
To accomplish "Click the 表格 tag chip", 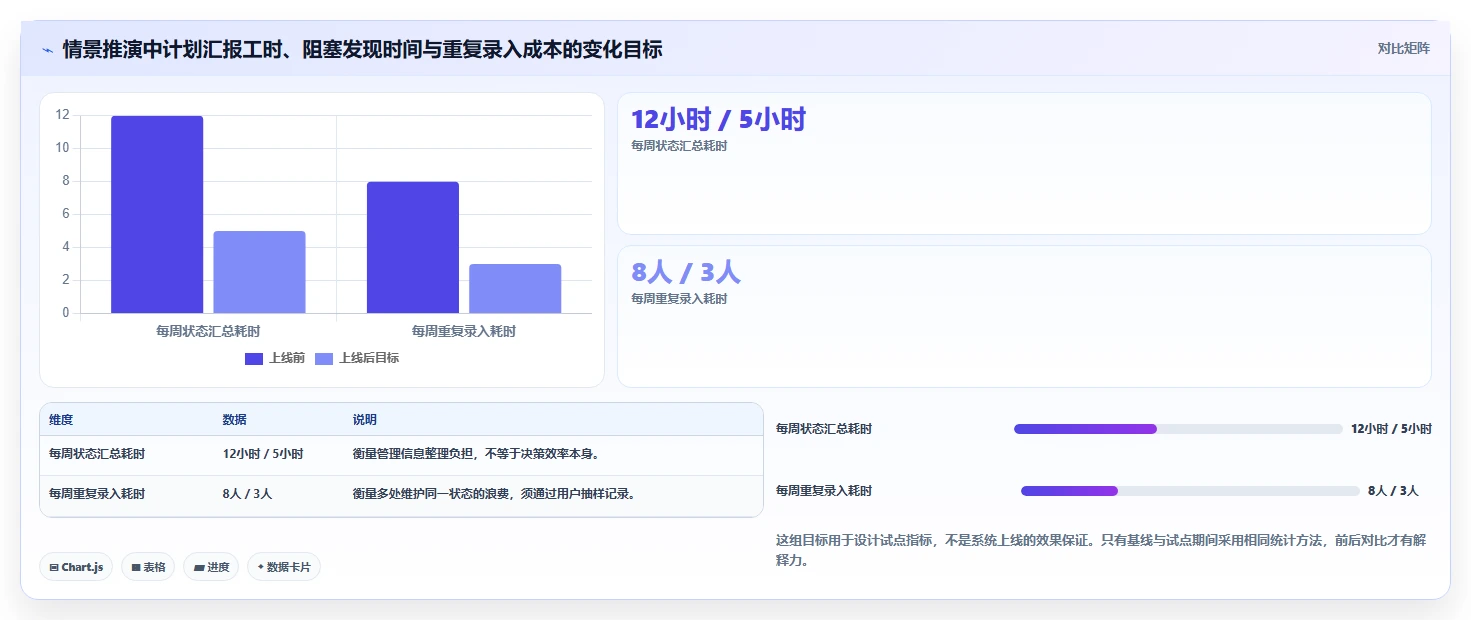I will coord(148,567).
